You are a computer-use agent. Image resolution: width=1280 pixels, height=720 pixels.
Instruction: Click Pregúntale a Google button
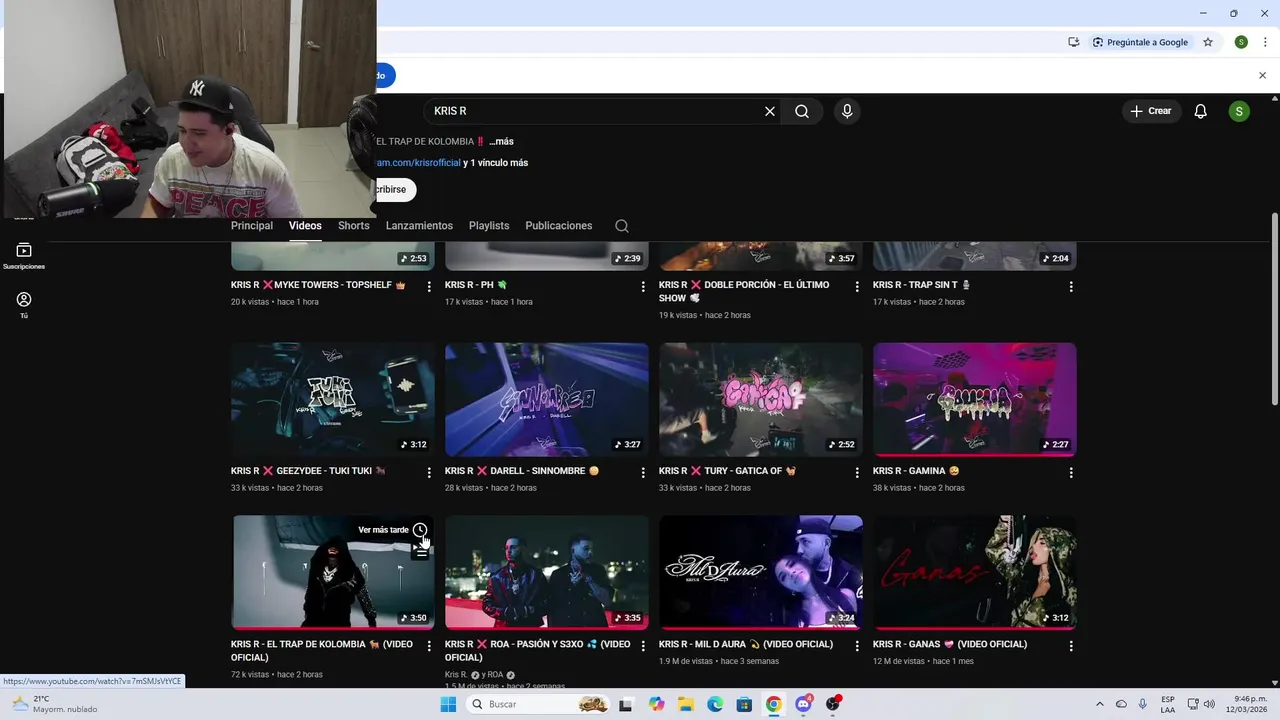[1141, 42]
